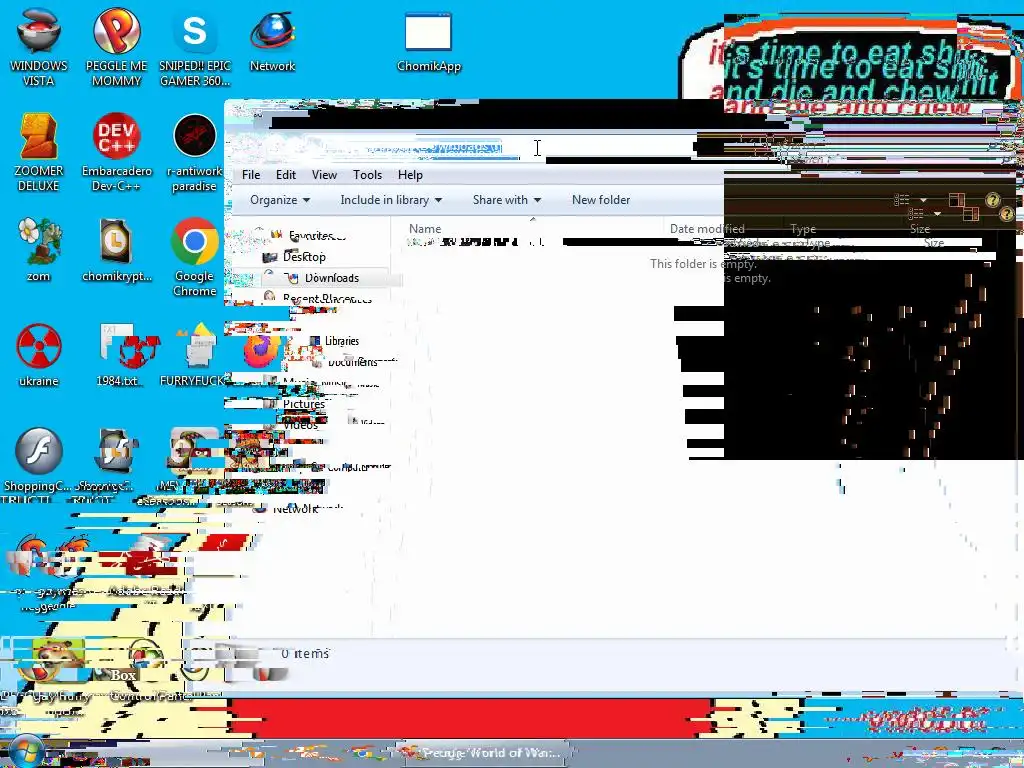Select the zom desktop icon
The image size is (1024, 768).
[x=39, y=250]
